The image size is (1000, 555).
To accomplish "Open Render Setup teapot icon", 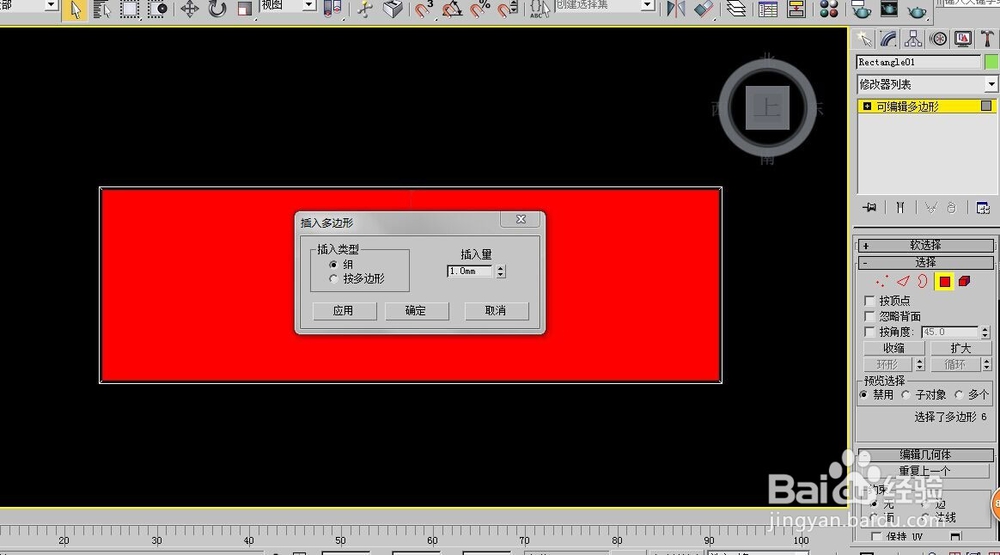I will 861,10.
